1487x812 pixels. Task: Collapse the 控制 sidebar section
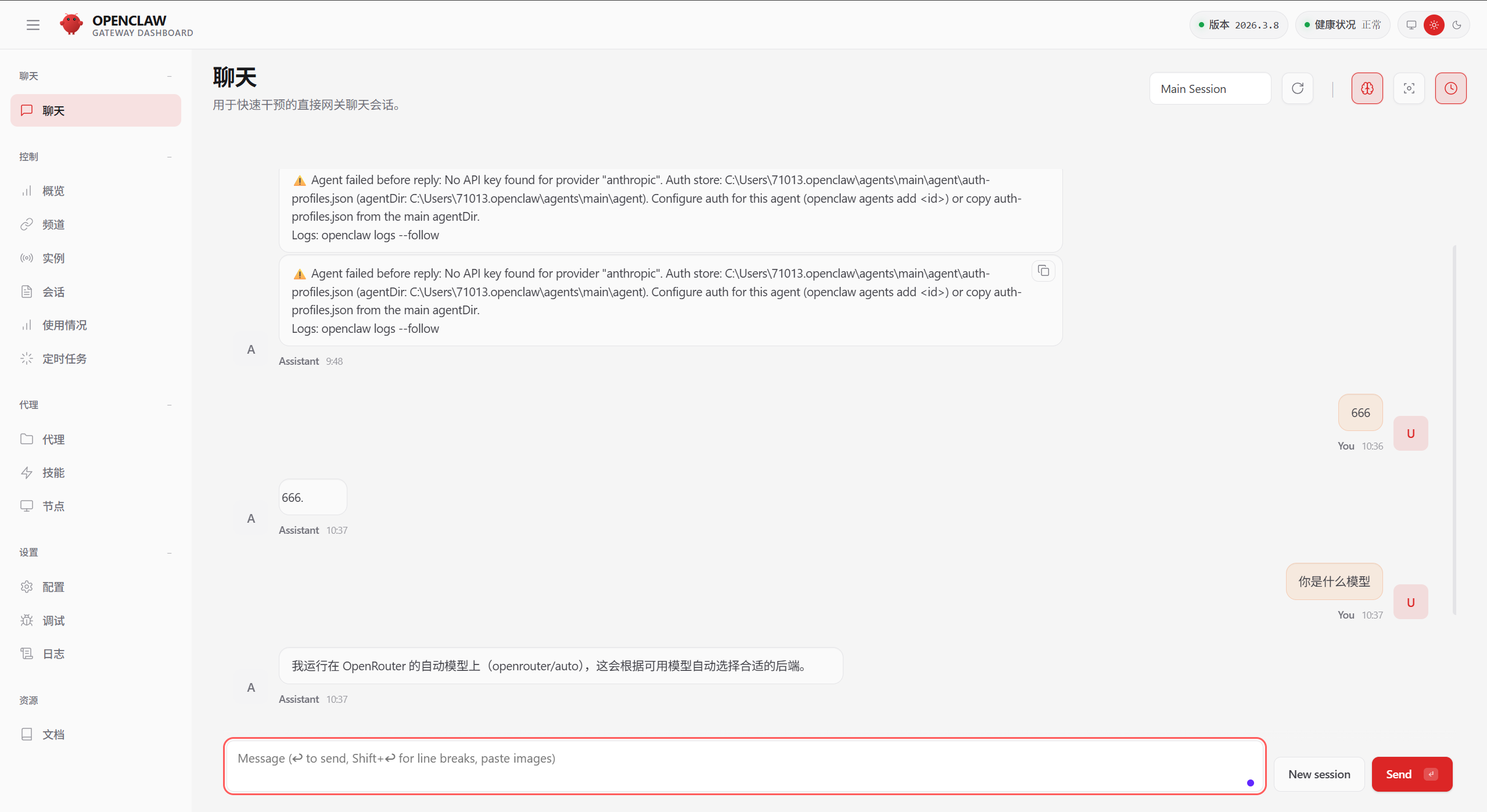pos(169,157)
